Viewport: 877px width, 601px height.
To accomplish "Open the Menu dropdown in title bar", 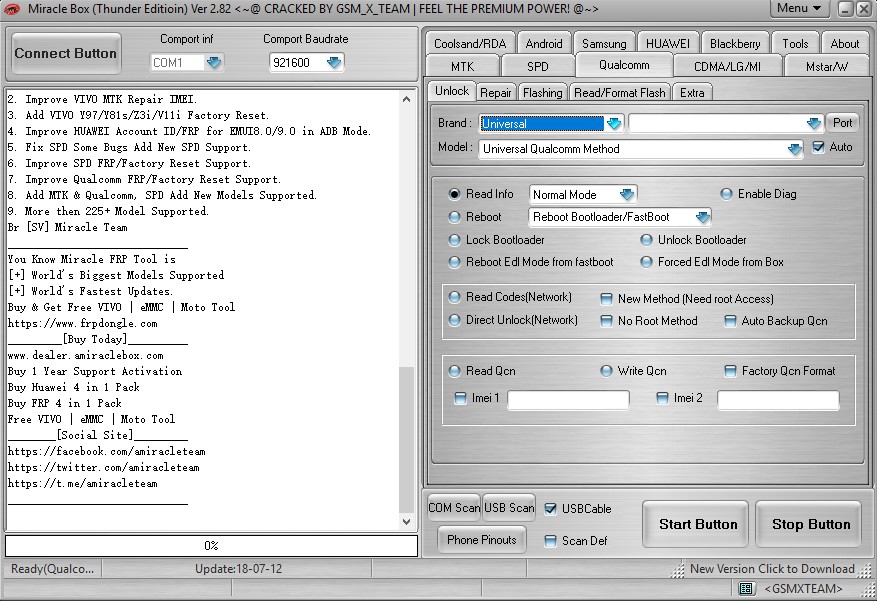I will [799, 8].
